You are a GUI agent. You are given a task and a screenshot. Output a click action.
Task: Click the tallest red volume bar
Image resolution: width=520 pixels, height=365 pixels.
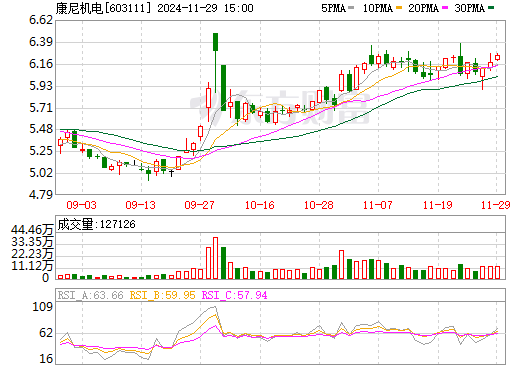click(x=215, y=258)
